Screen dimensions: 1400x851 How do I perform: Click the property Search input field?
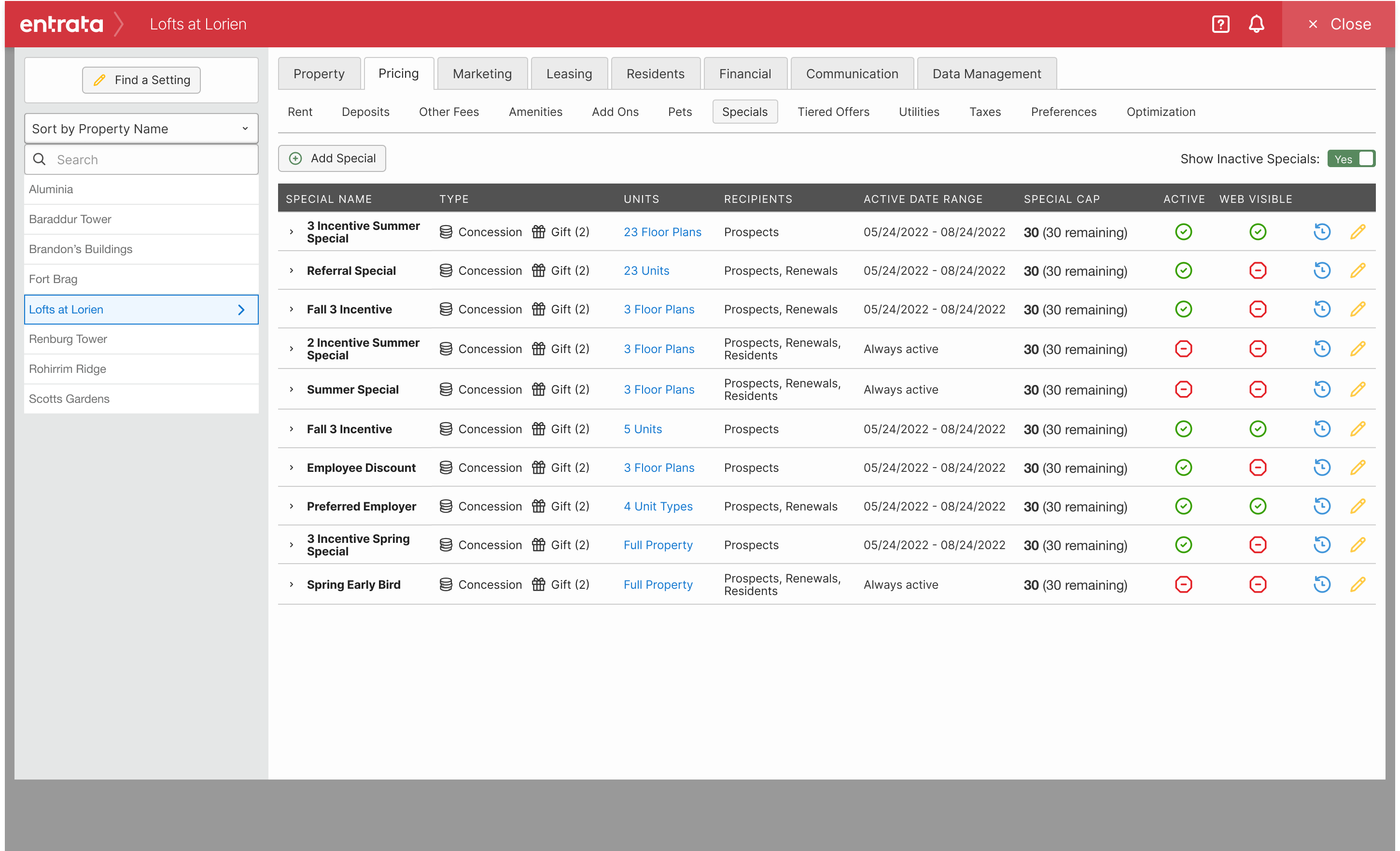pos(141,160)
